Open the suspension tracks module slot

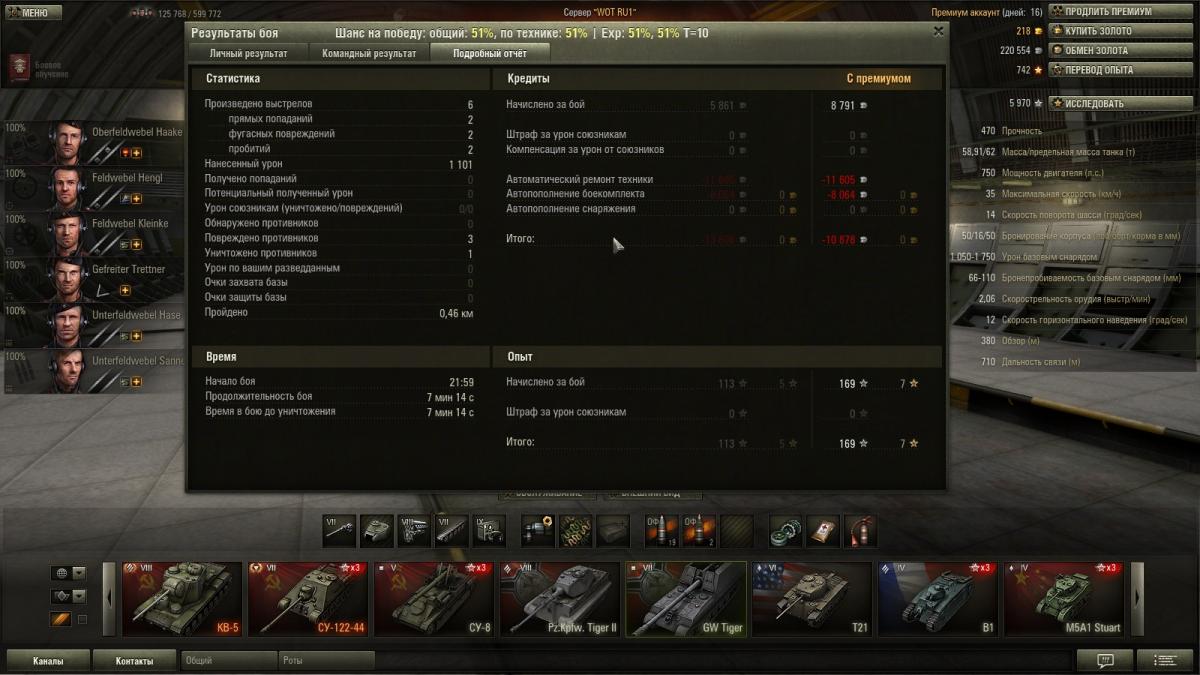pos(452,530)
